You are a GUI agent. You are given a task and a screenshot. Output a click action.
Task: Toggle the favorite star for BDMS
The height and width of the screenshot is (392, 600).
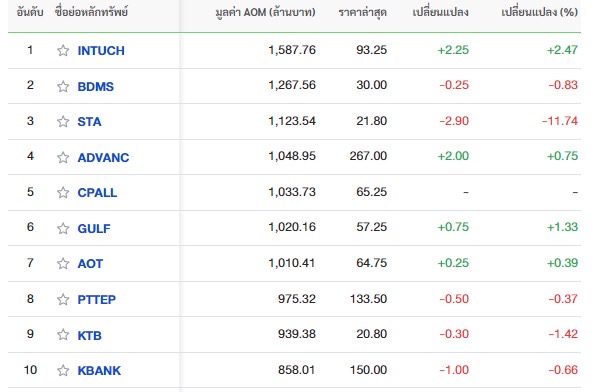[63, 87]
